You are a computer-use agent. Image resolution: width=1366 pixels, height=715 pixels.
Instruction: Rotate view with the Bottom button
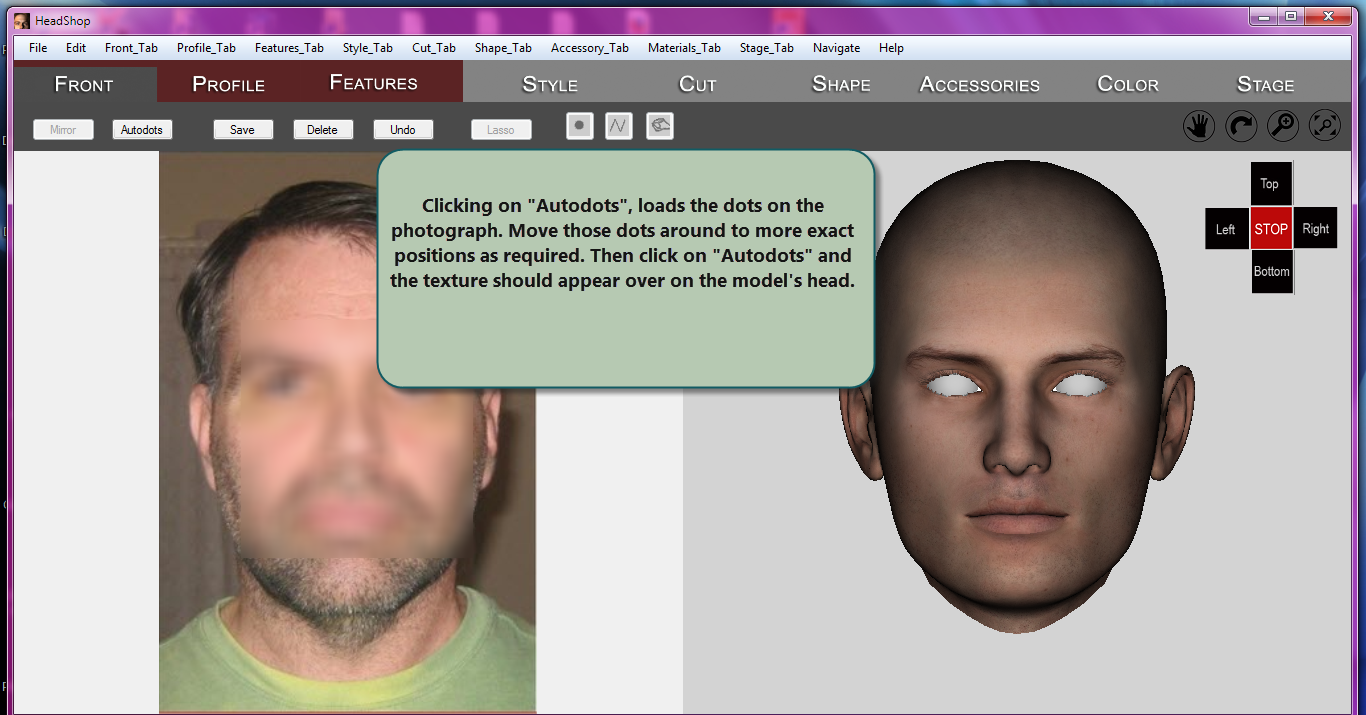coord(1271,272)
